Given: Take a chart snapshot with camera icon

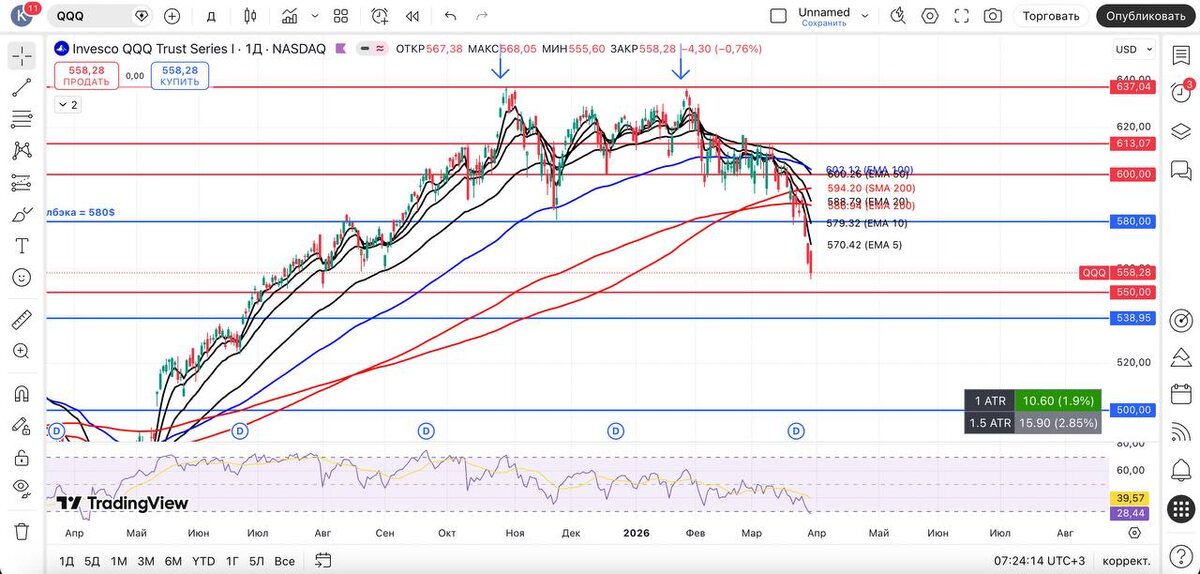Looking at the screenshot, I should [x=992, y=16].
